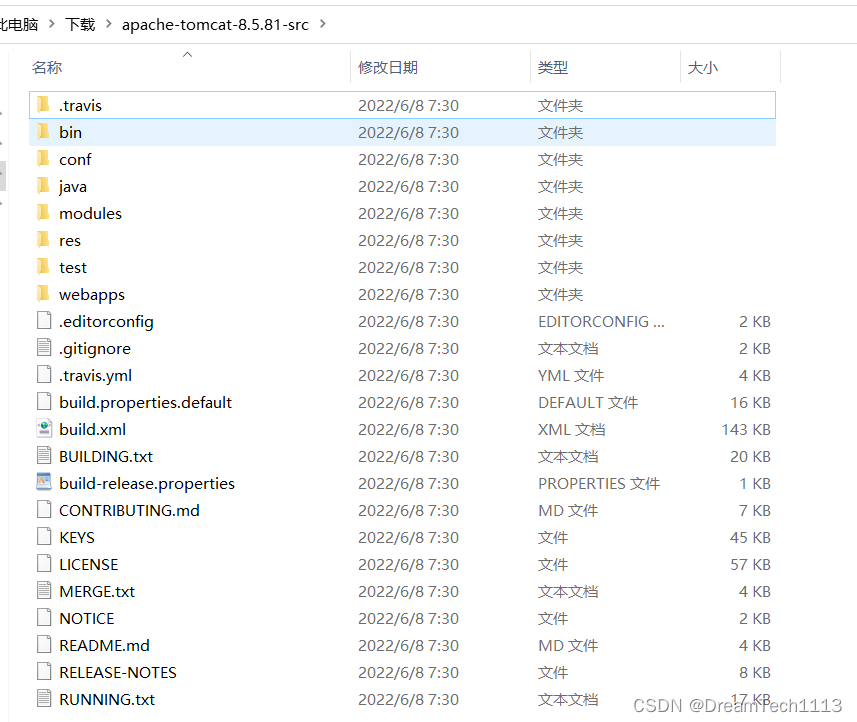Select the RUNNING.txt file name

pos(107,700)
